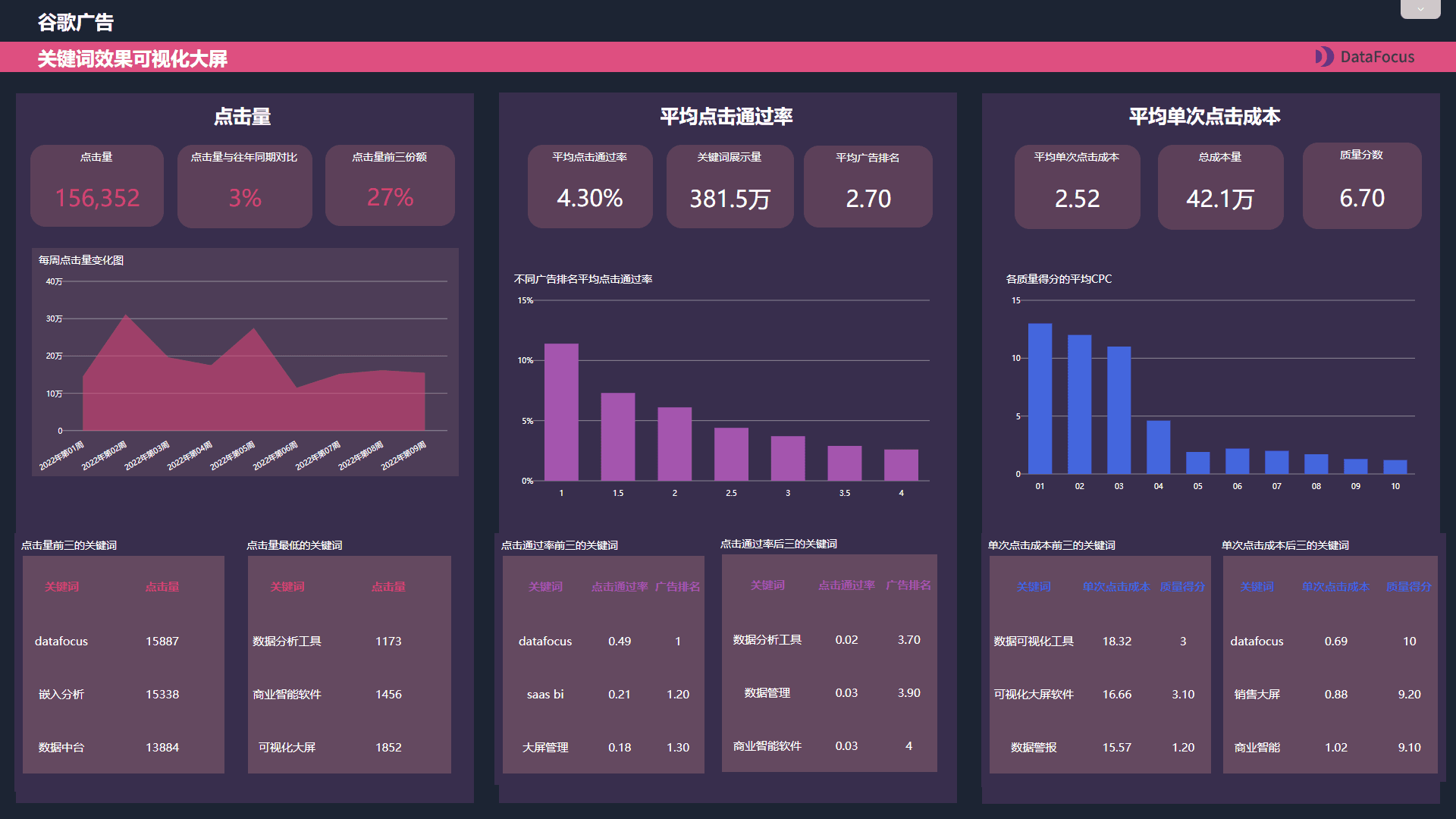This screenshot has height=819, width=1456.
Task: Select the 0.69 cost per click cell
Action: click(x=1335, y=642)
